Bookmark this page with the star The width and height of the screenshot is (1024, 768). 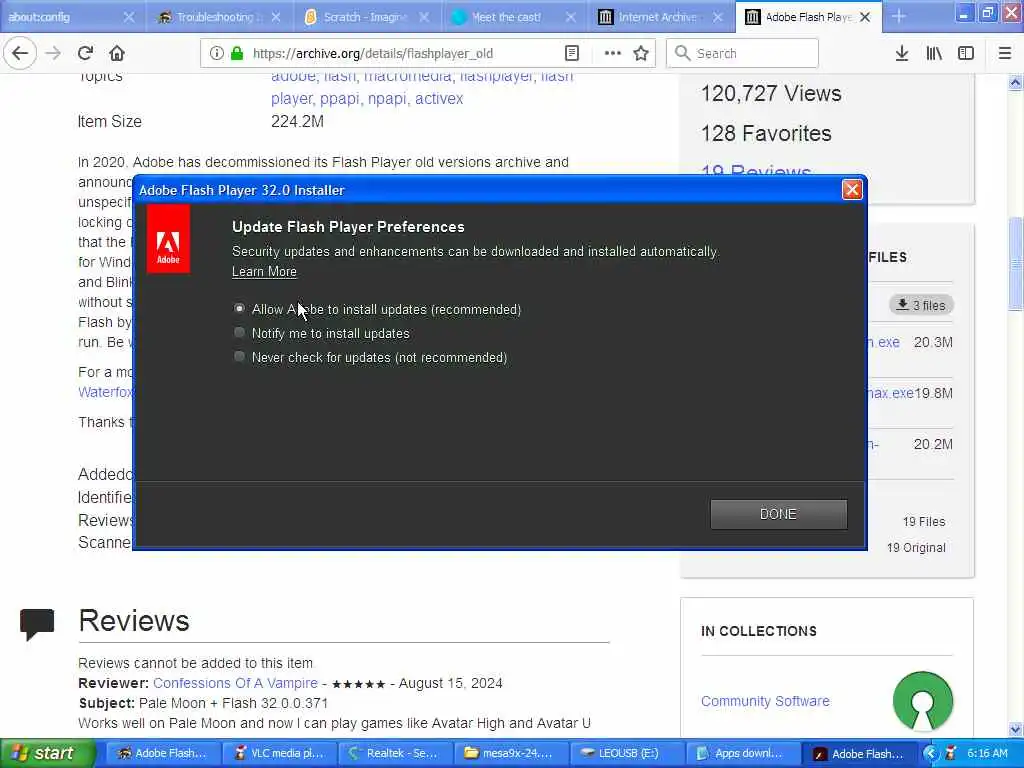tap(641, 54)
